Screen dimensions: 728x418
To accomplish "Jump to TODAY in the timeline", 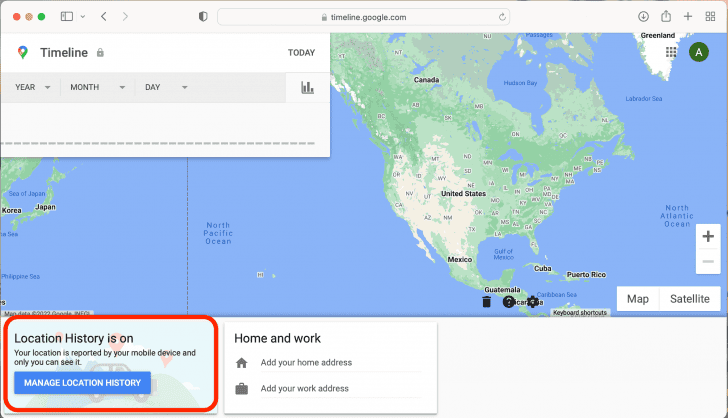I will 301,53.
